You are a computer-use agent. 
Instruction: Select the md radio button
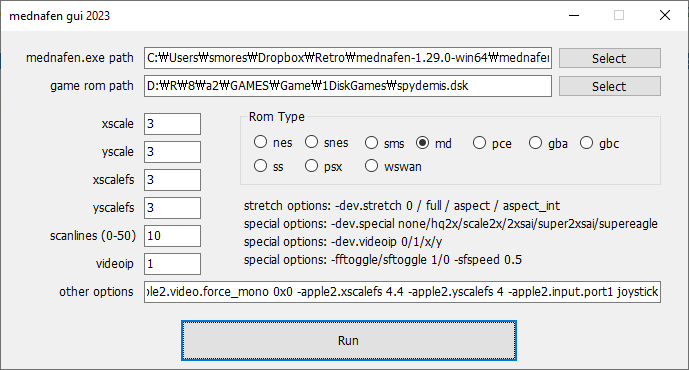(422, 143)
